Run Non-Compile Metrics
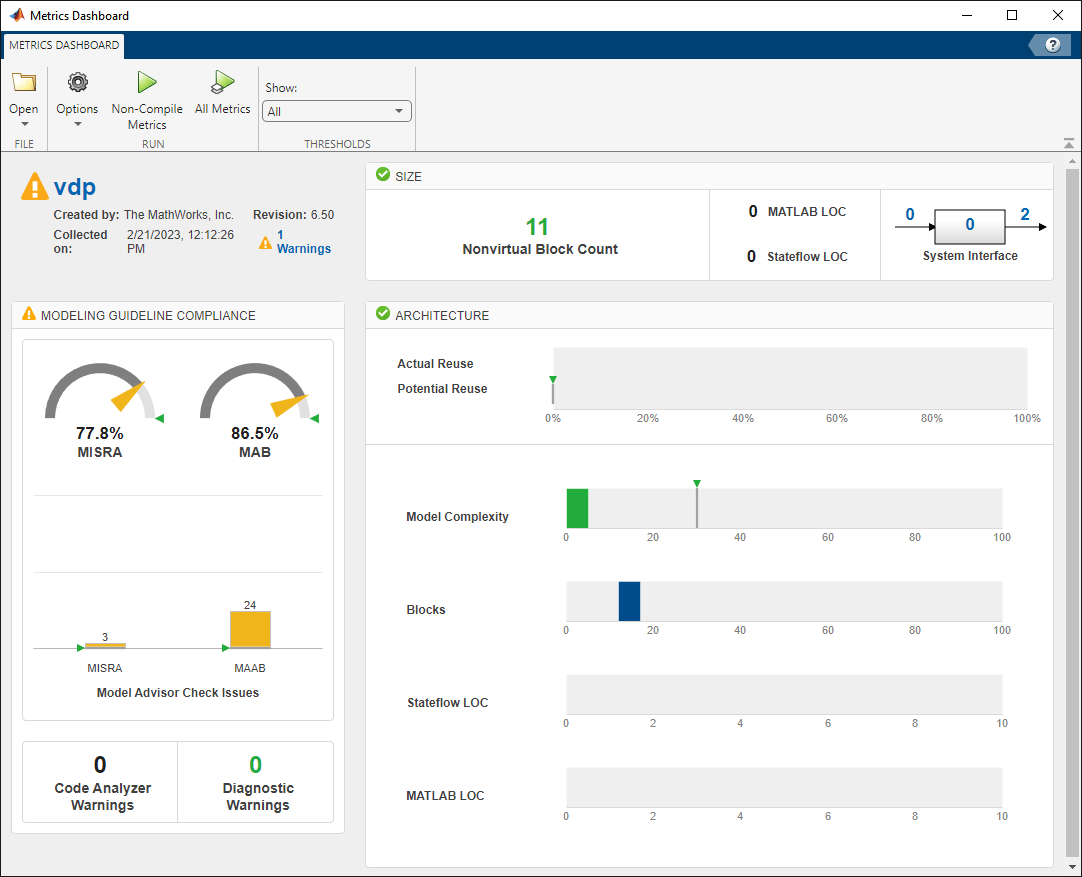1082x877 pixels. pos(147,83)
